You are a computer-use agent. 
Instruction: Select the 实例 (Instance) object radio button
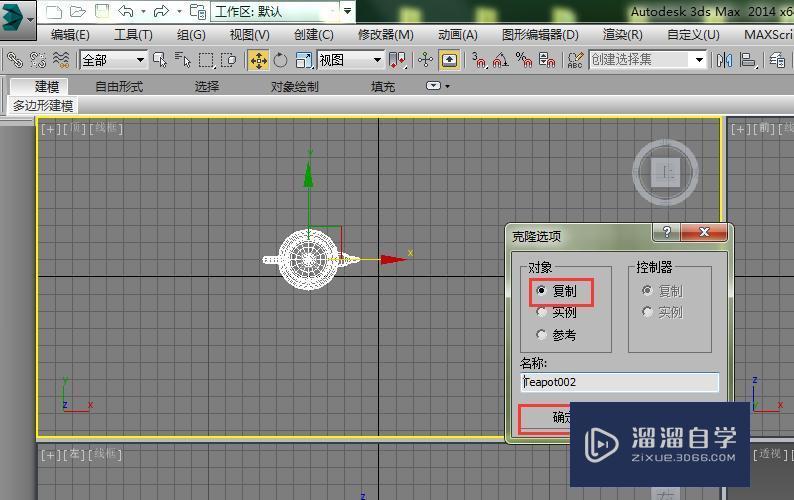[542, 313]
